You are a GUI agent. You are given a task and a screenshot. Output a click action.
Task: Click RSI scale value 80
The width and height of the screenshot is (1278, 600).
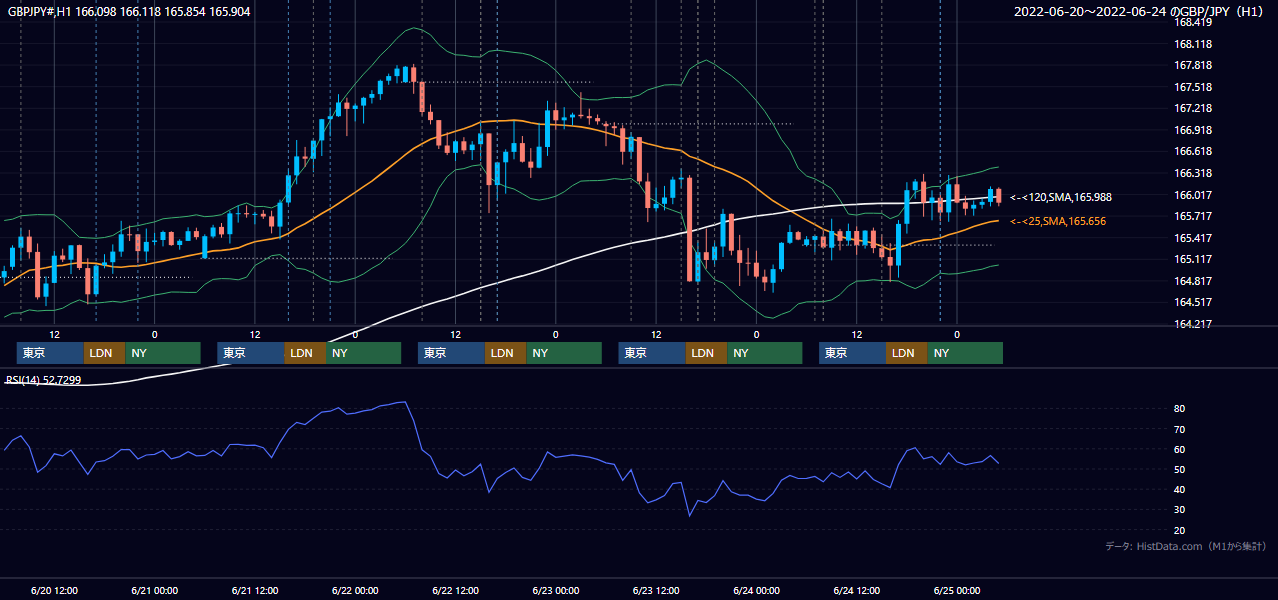(x=1179, y=409)
